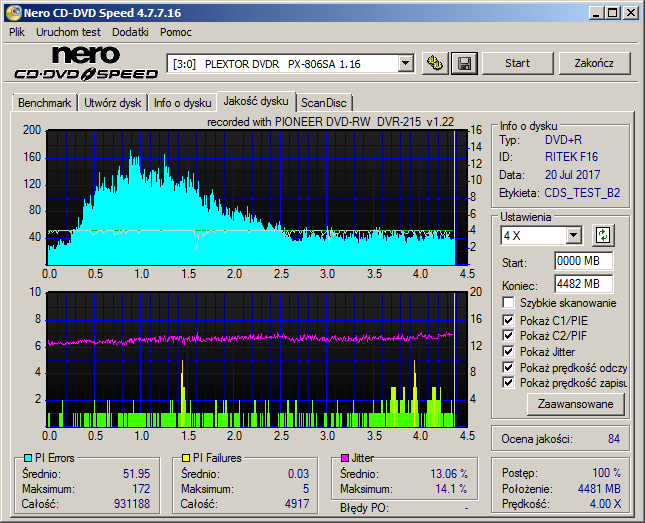Click the refresh settings icon beside speed
Screen dimensions: 645x523
[603, 235]
